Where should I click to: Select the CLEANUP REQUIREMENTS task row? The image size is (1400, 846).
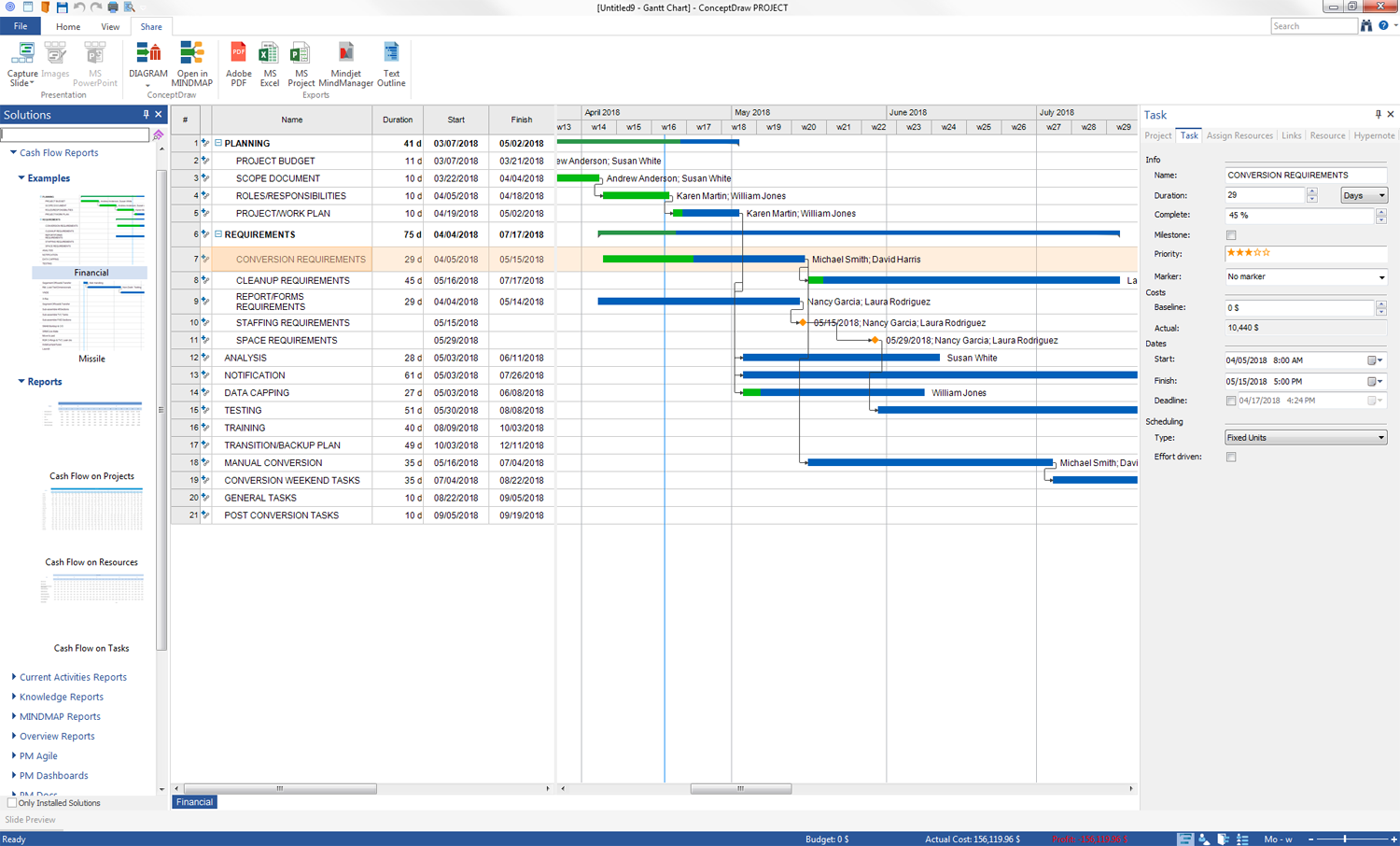292,280
